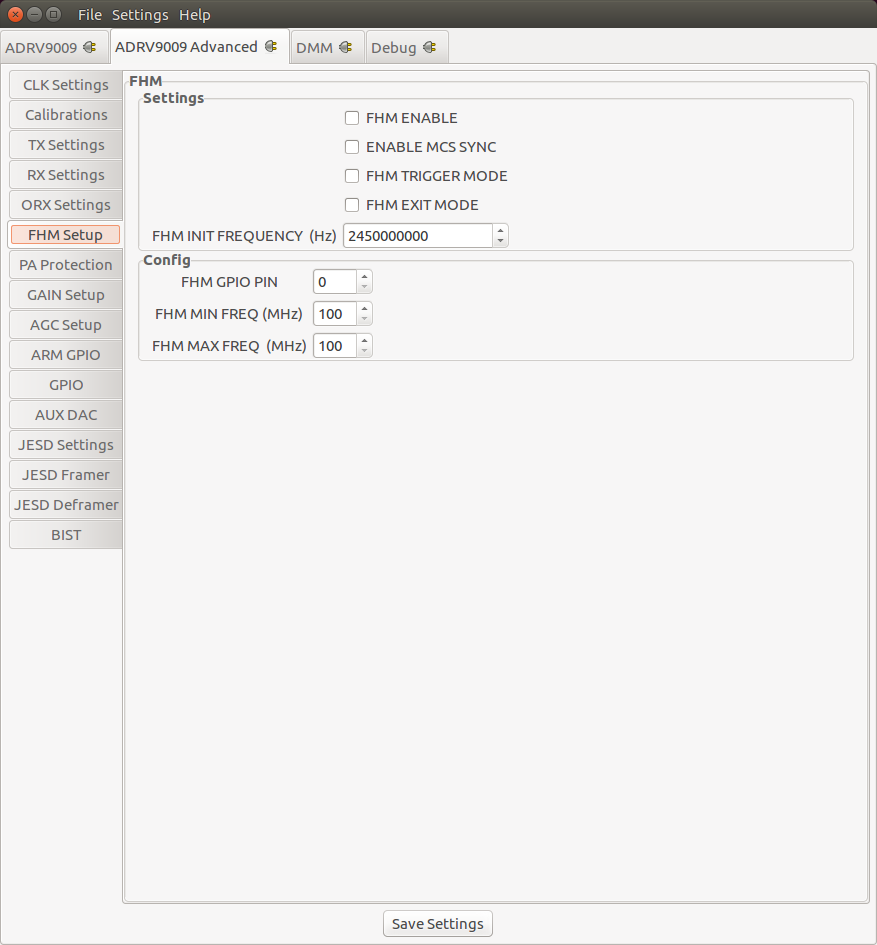Step down the FHM MIN FREQ value
The height and width of the screenshot is (945, 877).
(364, 318)
